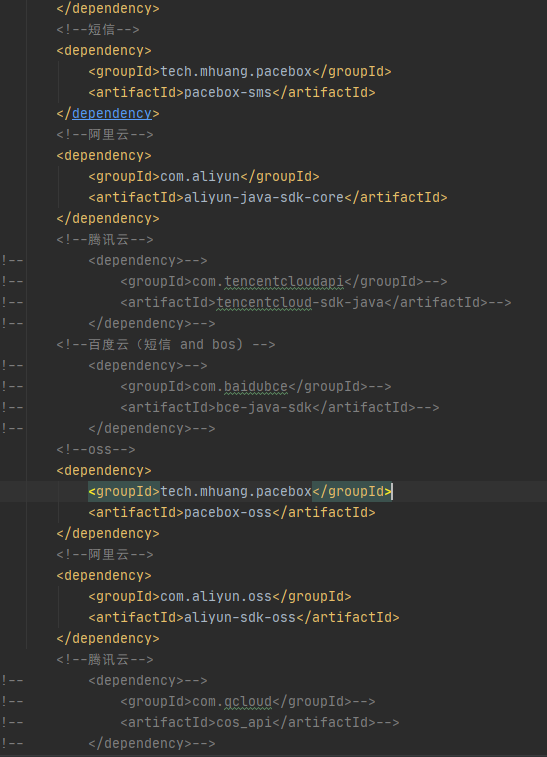Click the artifactId aliyun-sdk-oss line
This screenshot has height=757, width=547.
244,617
